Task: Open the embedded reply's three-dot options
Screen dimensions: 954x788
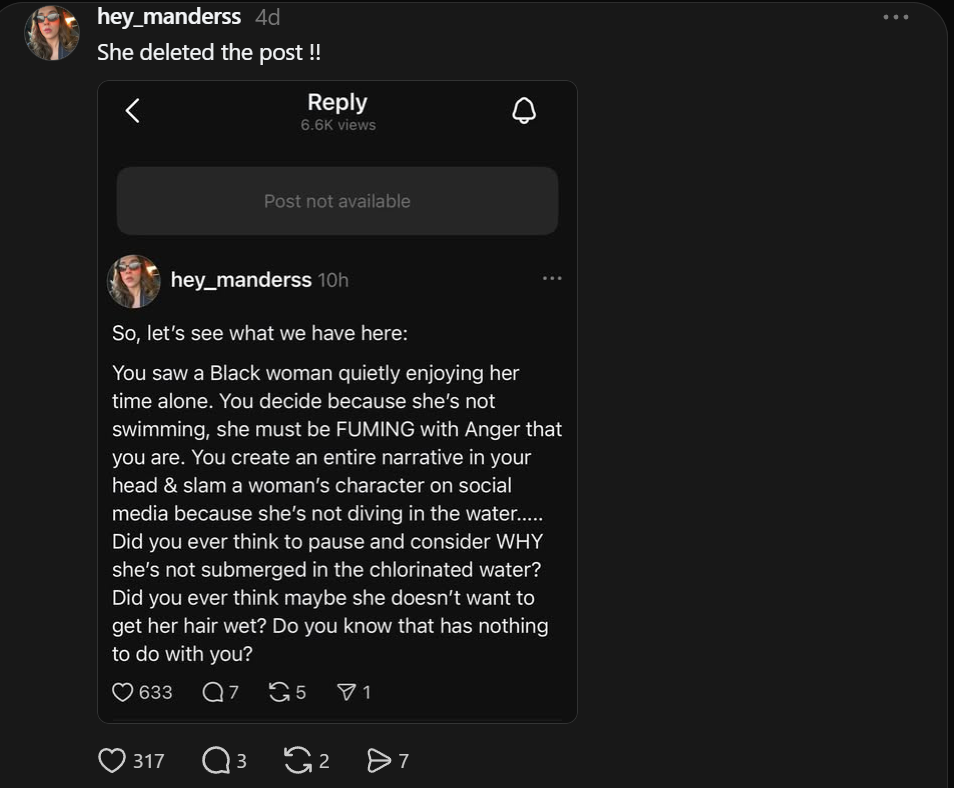Action: (x=552, y=278)
